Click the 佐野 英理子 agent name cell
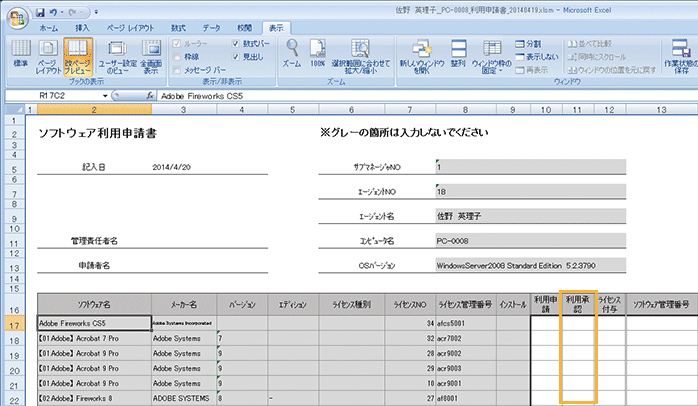 coord(531,216)
